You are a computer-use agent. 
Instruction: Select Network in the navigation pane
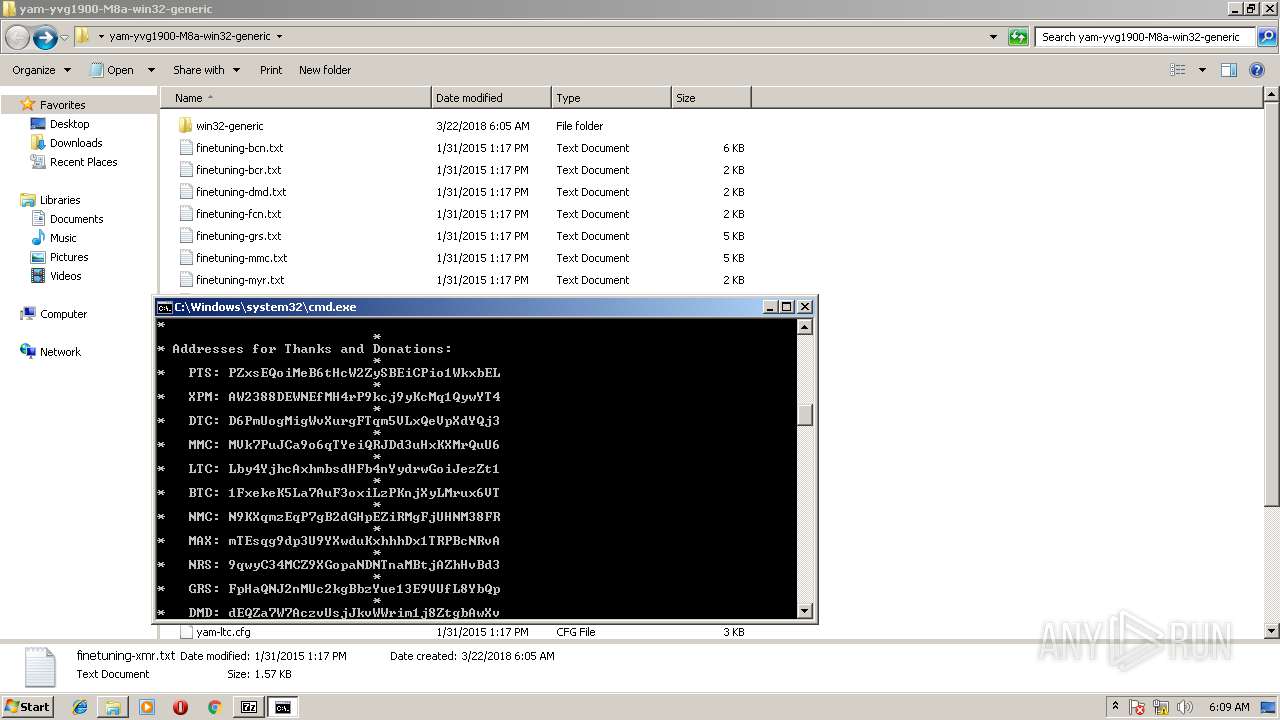(x=60, y=352)
